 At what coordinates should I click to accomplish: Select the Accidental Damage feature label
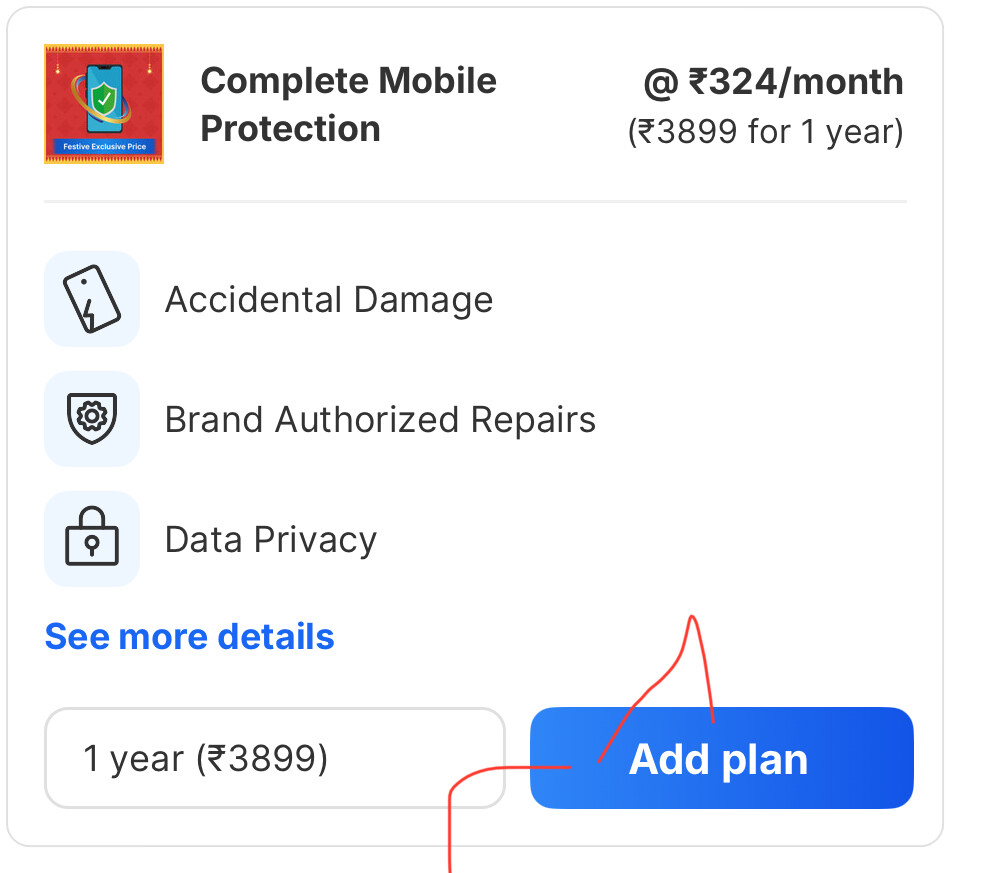[328, 300]
